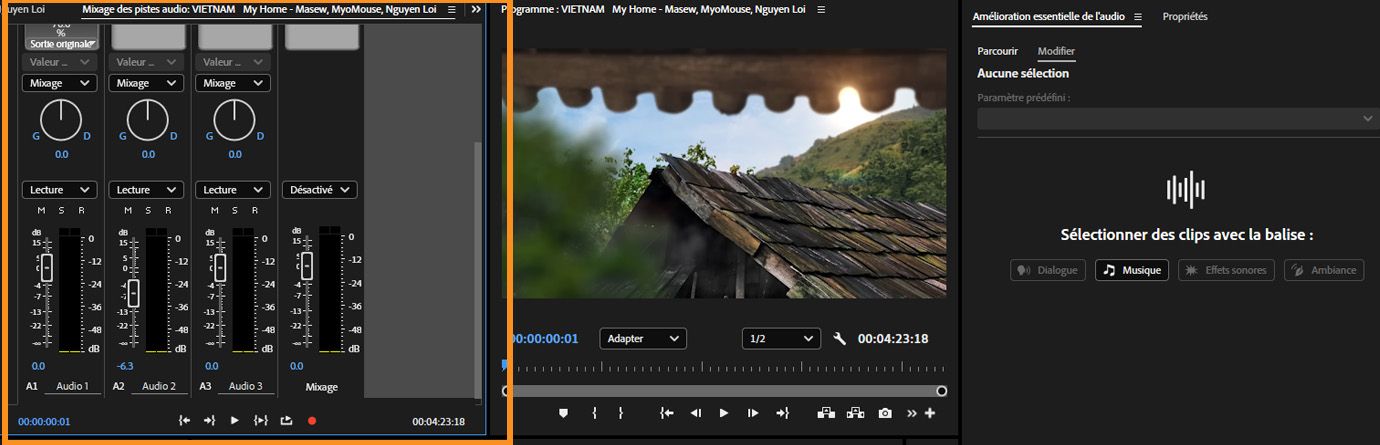This screenshot has width=1380, height=445.
Task: Click the red record button in mixer
Action: [312, 421]
